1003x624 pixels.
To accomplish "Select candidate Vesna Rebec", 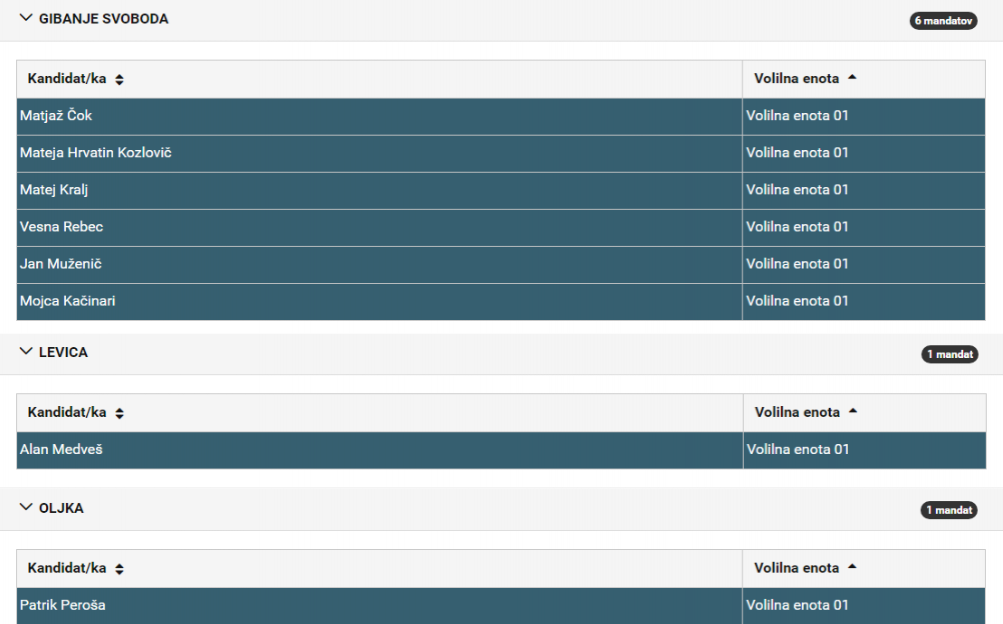I will pyautogui.click(x=61, y=227).
